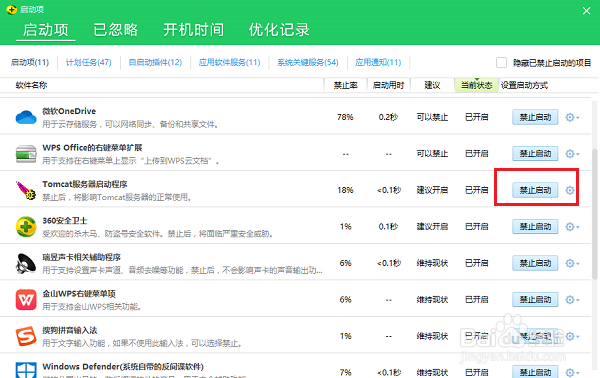Viewport: 600px width, 378px height.
Task: Open settings gear for Windows Defender row
Action: pos(572,372)
